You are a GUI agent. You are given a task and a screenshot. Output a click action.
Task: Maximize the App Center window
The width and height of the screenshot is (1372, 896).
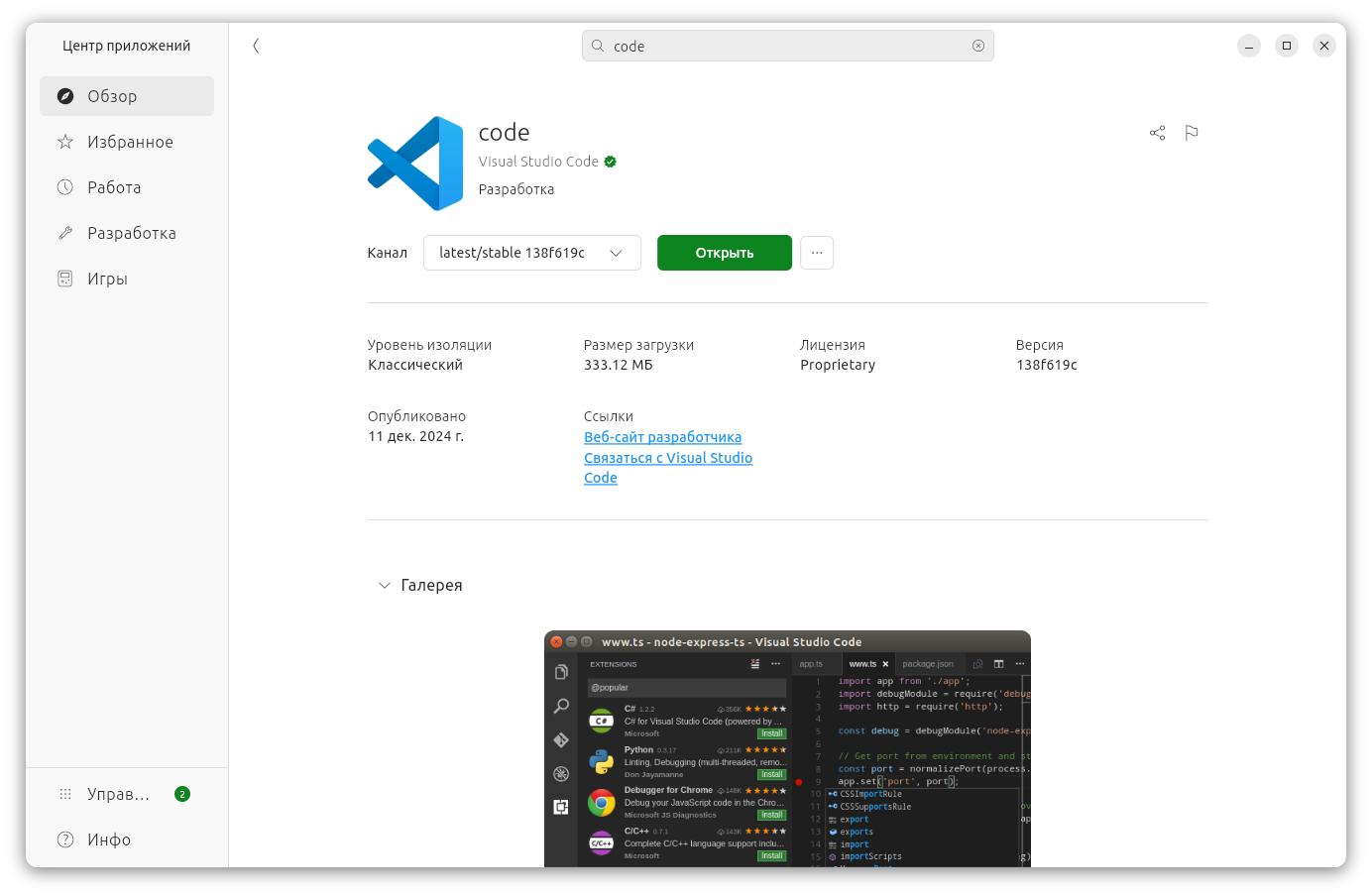(x=1287, y=46)
